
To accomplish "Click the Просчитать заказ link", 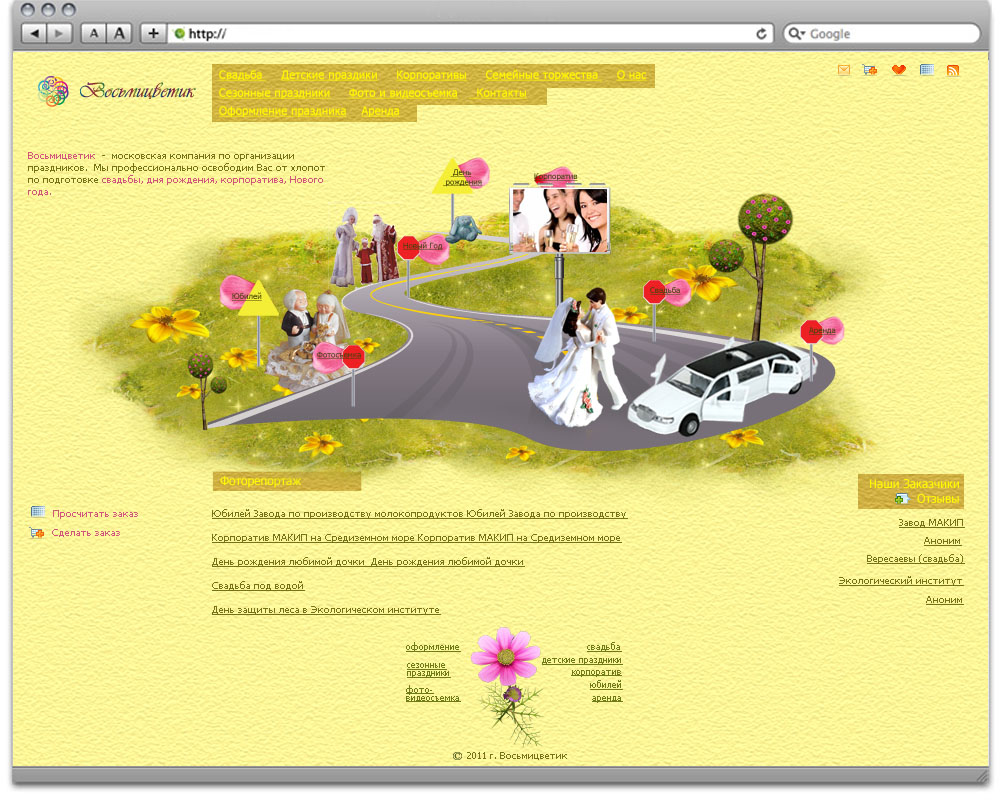I will tap(95, 514).
